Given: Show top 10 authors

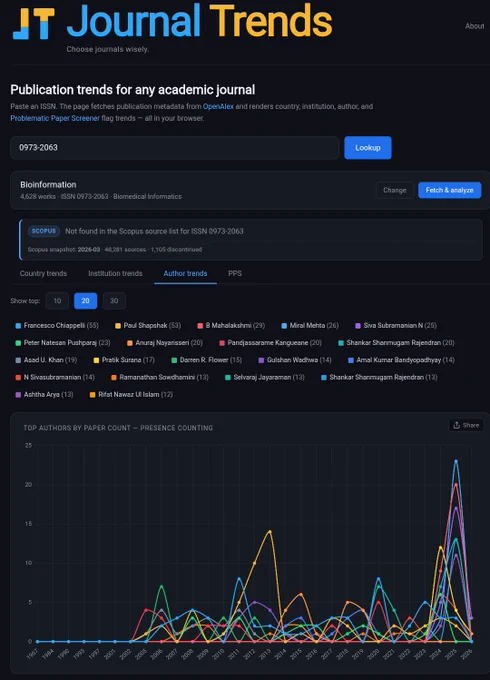Looking at the screenshot, I should tap(57, 301).
